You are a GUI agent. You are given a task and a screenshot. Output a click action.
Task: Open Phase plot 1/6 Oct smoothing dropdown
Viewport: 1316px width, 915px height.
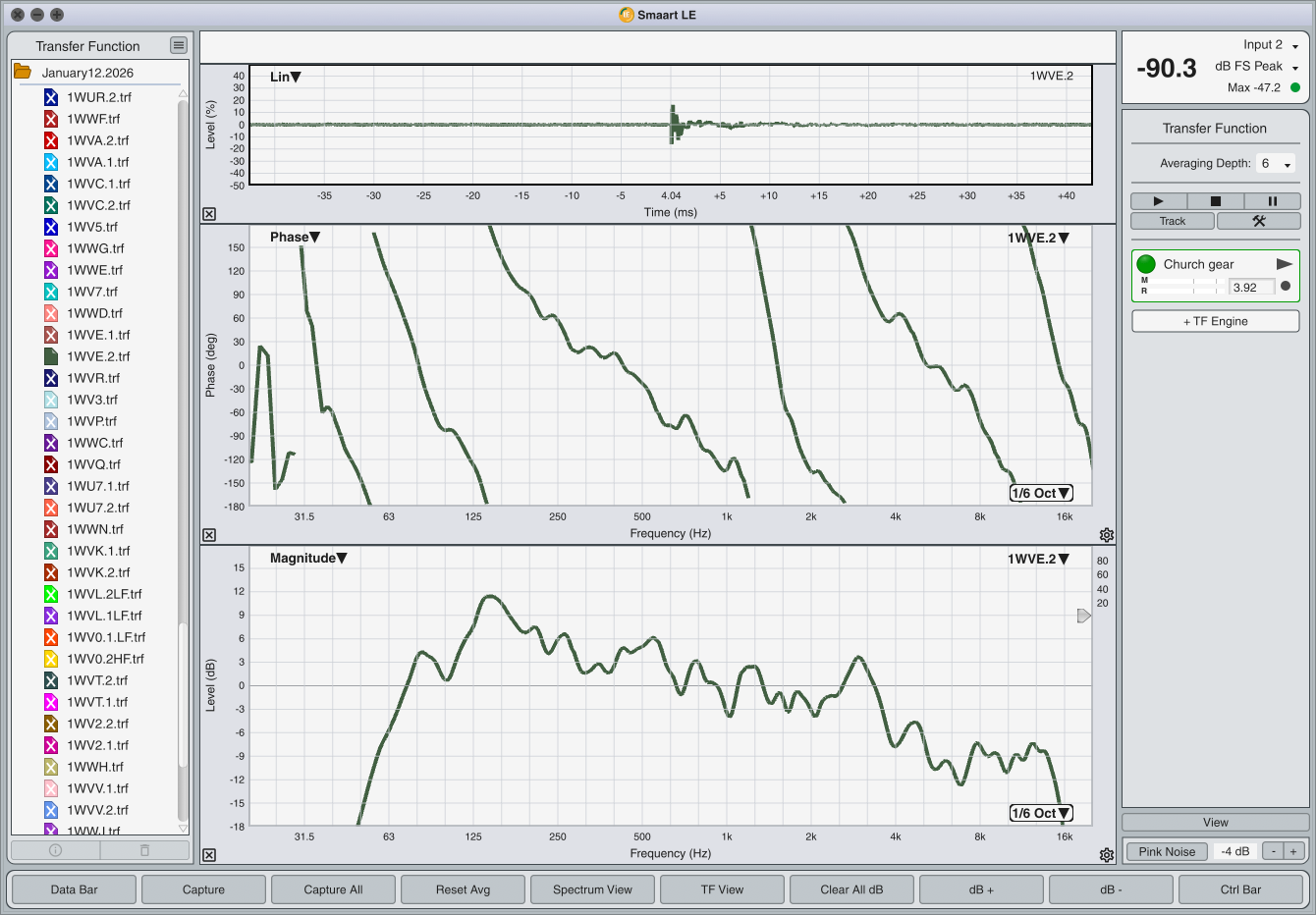click(x=1041, y=493)
